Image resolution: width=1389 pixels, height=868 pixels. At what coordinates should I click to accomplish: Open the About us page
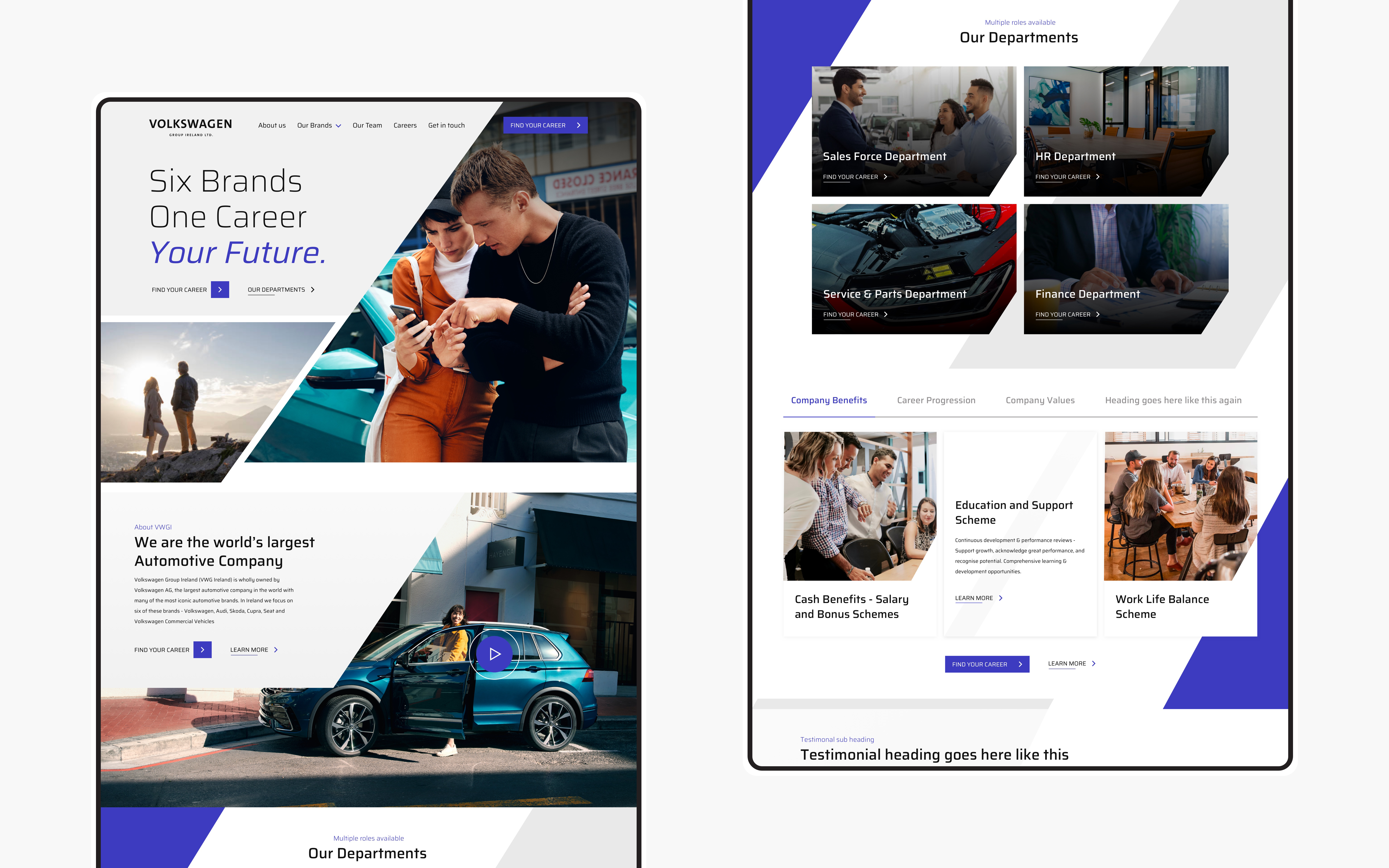pyautogui.click(x=272, y=125)
